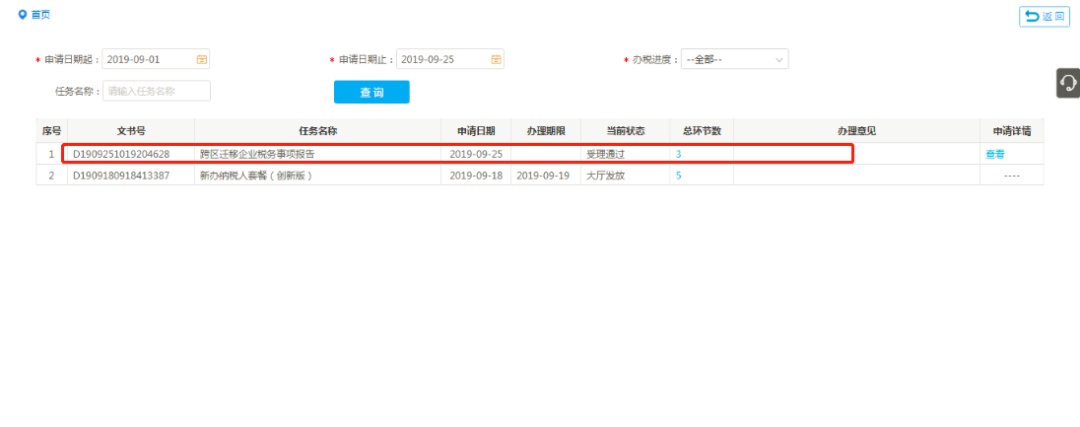Open the headset customer service icon
Viewport: 1080px width, 427px height.
[1068, 83]
